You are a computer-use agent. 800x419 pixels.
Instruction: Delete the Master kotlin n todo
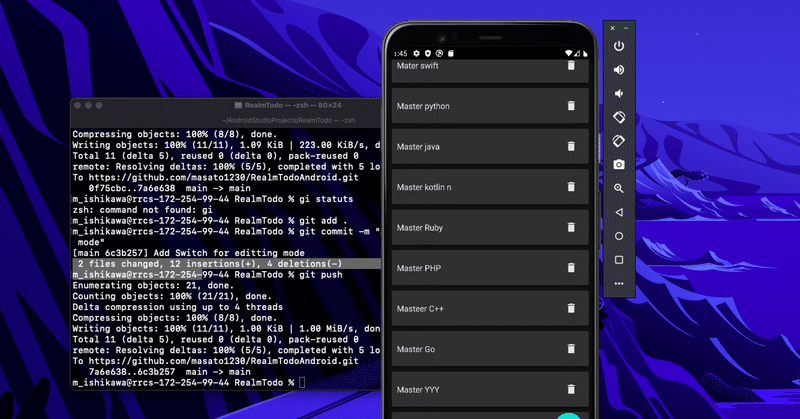[x=571, y=187]
